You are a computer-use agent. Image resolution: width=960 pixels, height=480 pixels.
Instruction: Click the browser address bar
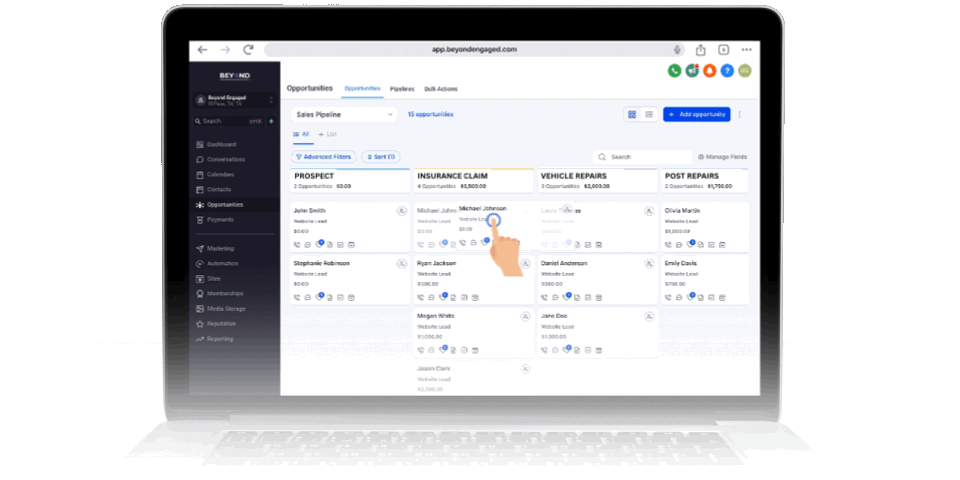coord(474,50)
